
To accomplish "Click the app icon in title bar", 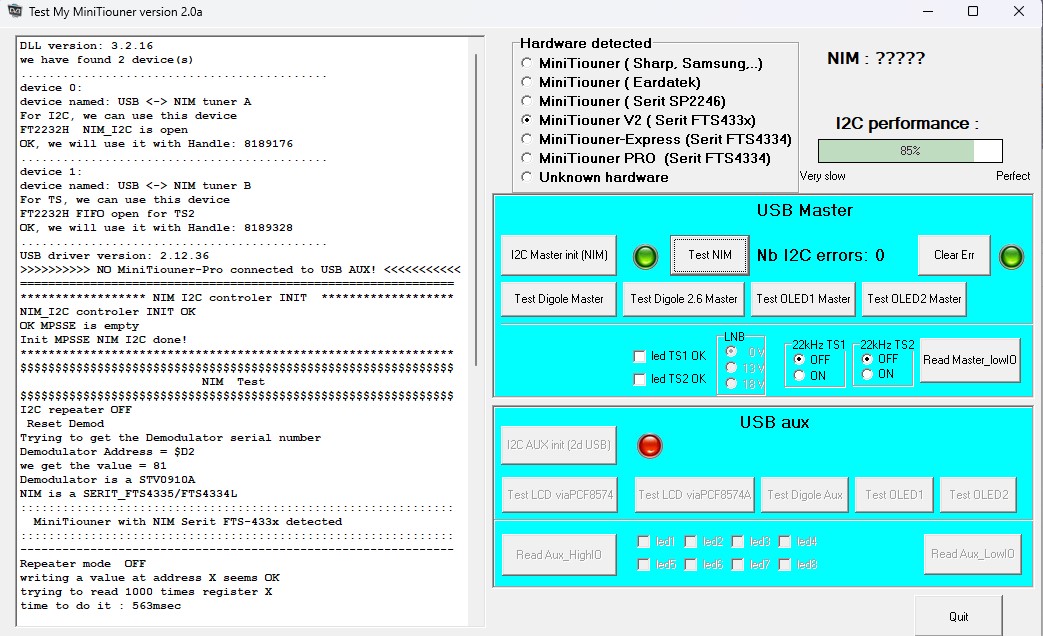I will coord(12,11).
